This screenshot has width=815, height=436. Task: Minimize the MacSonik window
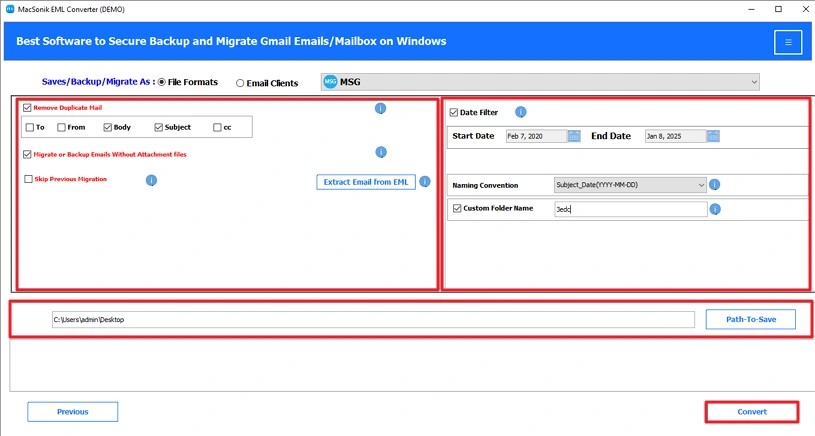(x=751, y=9)
